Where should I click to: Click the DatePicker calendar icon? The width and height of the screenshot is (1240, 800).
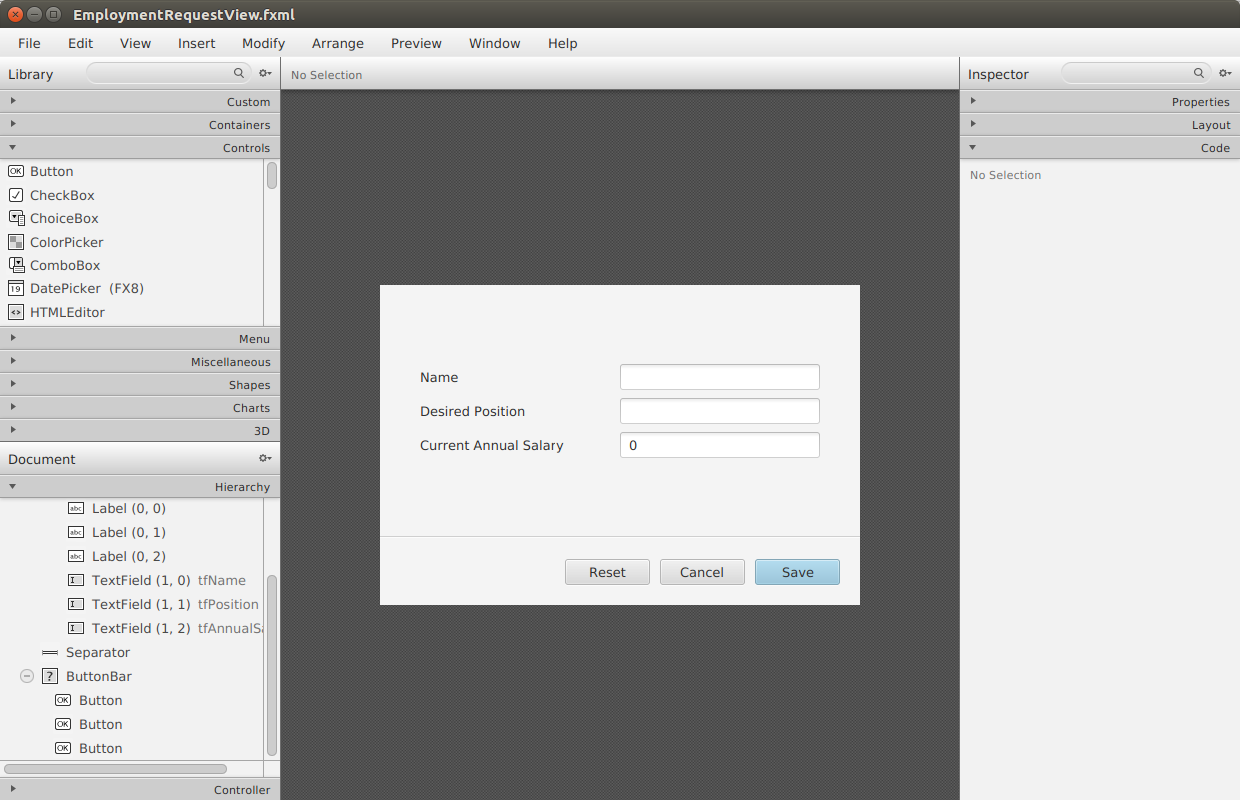tap(15, 289)
